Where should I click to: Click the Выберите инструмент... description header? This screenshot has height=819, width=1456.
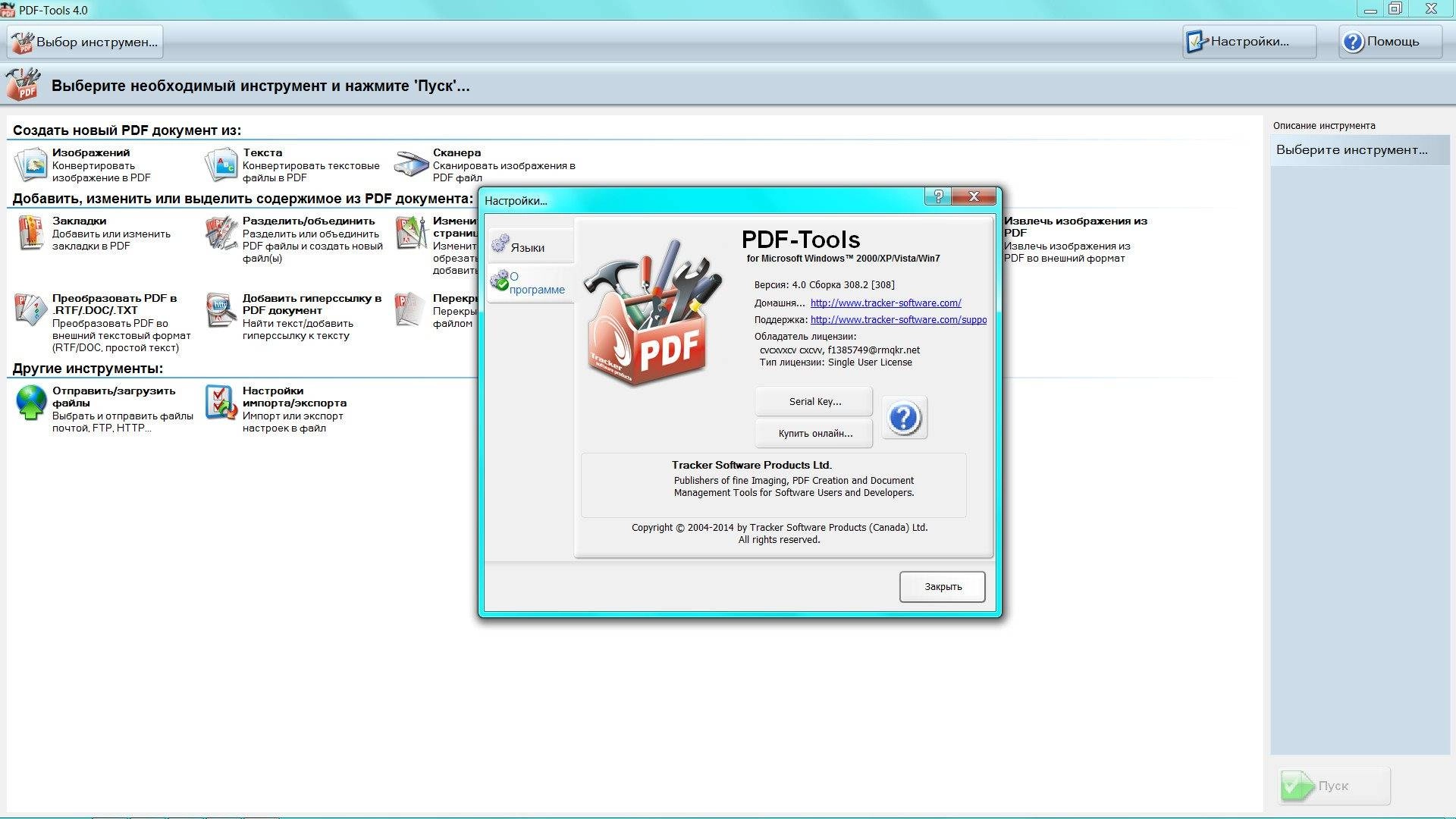click(x=1360, y=150)
